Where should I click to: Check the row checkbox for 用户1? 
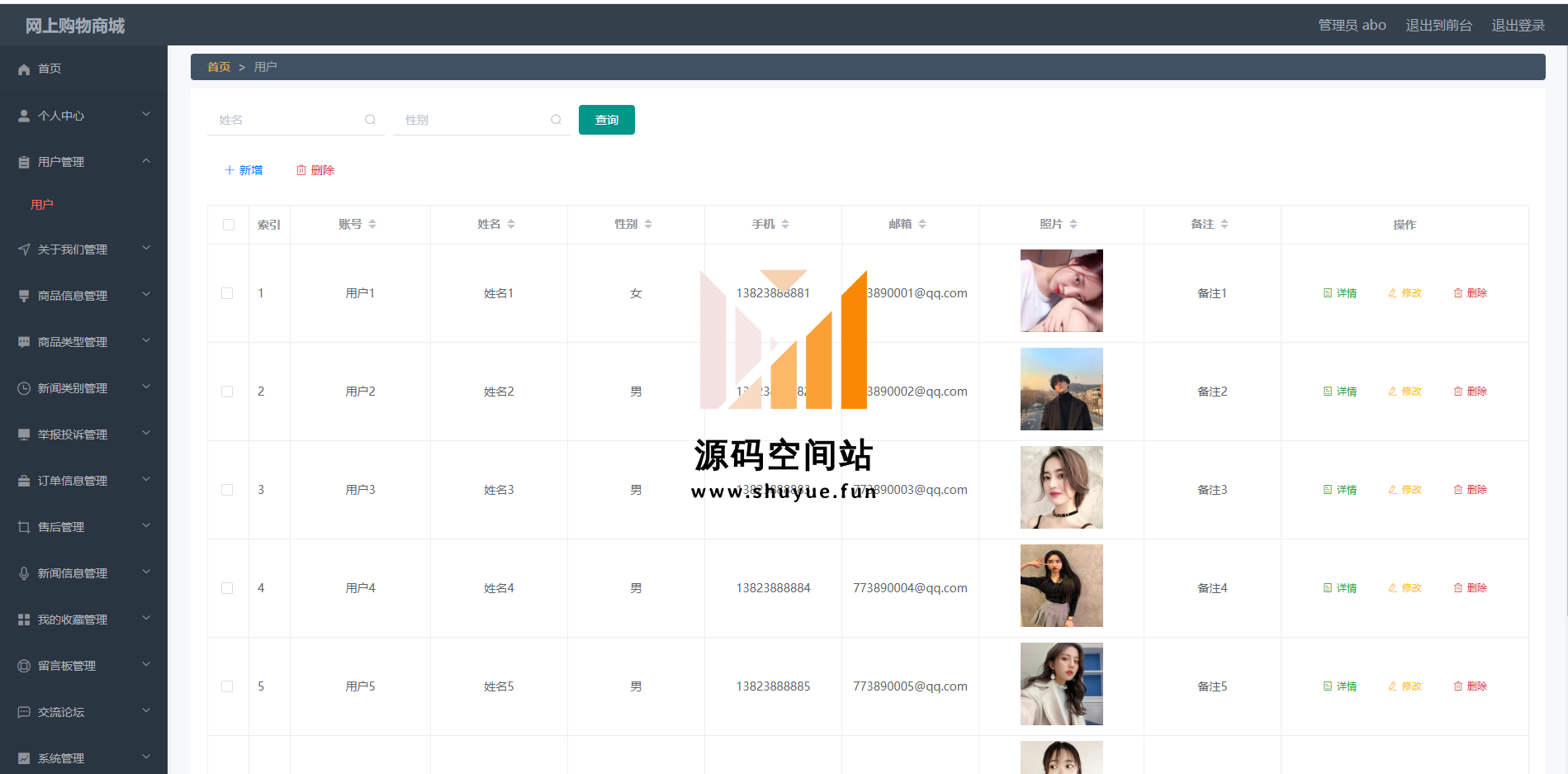click(x=227, y=293)
